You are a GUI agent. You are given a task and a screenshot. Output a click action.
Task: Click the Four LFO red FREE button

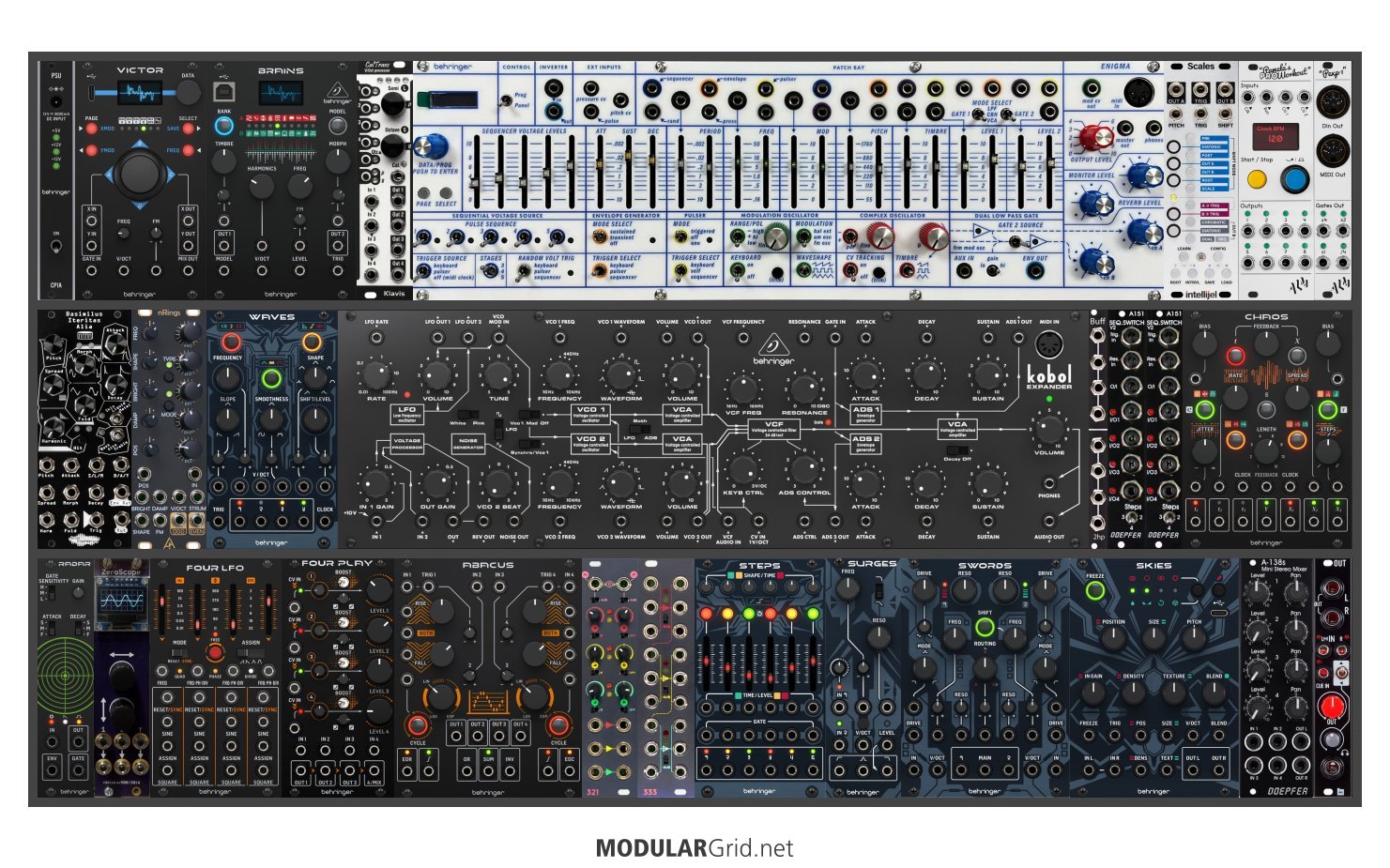(215, 653)
